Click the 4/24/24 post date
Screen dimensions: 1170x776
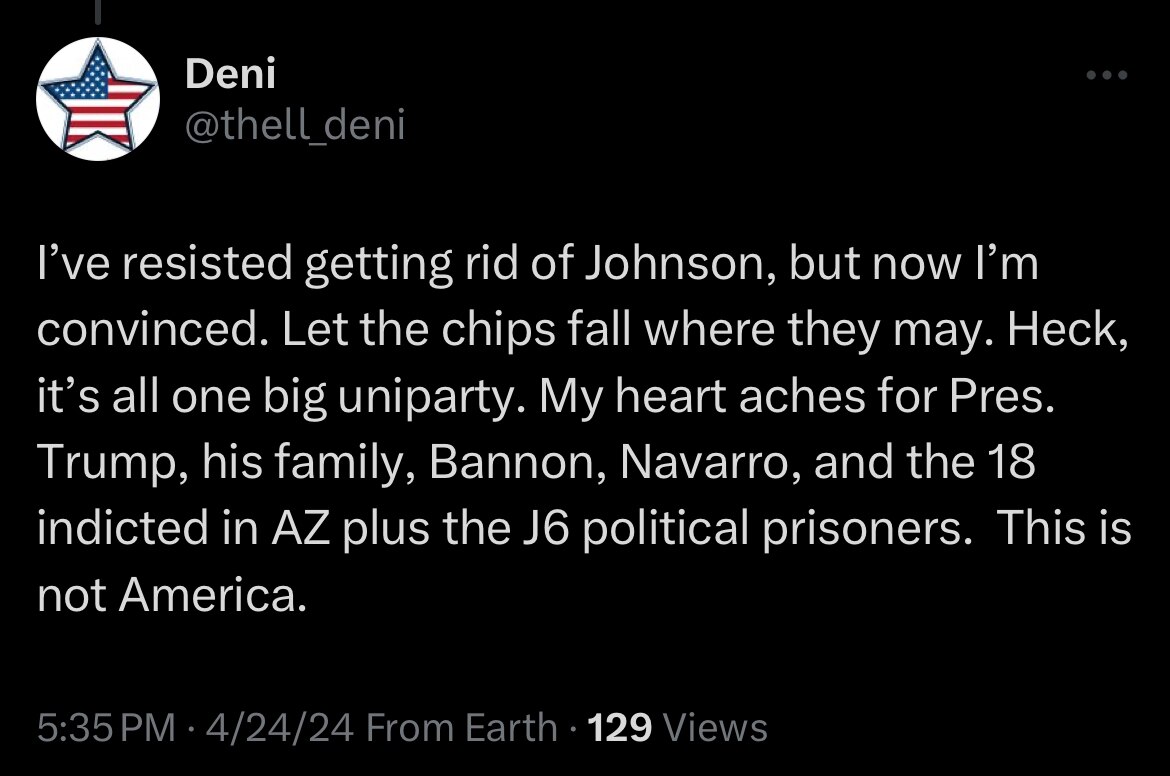[x=280, y=727]
